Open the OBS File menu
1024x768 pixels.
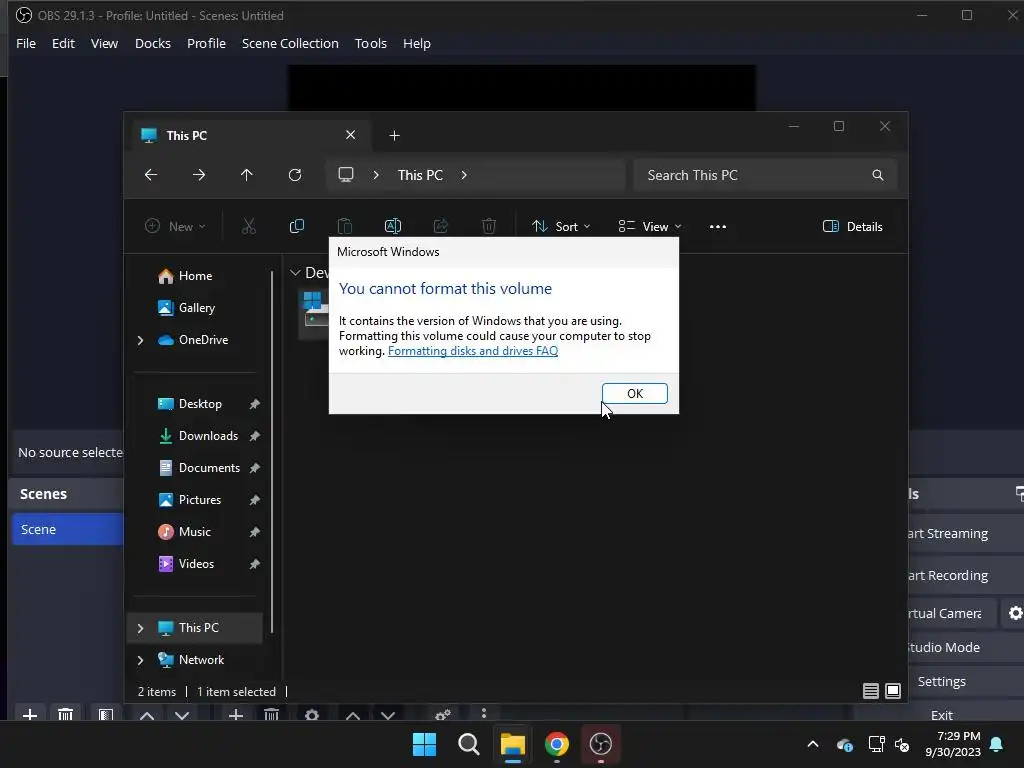[26, 43]
